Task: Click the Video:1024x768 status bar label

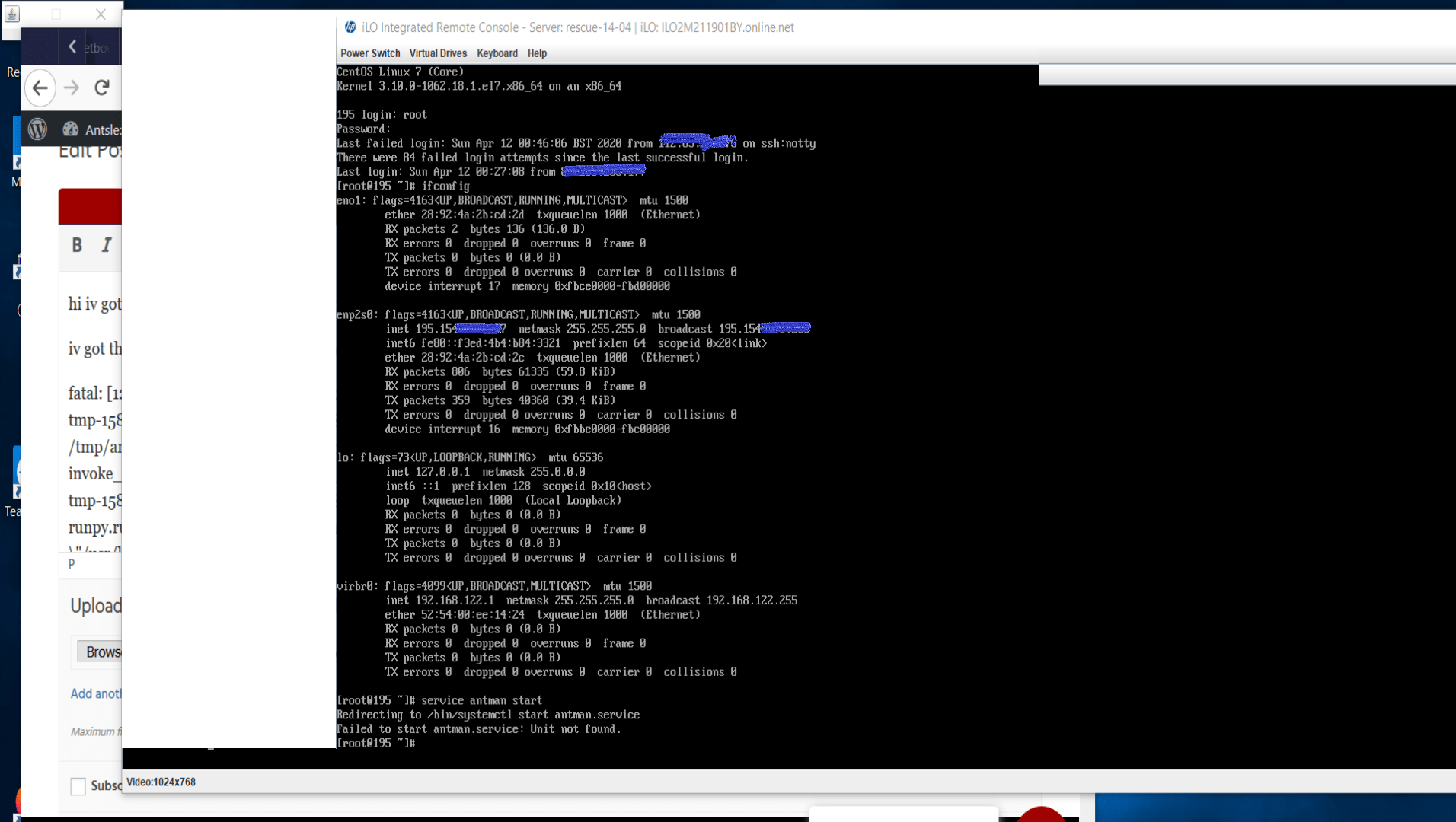Action: 161,782
